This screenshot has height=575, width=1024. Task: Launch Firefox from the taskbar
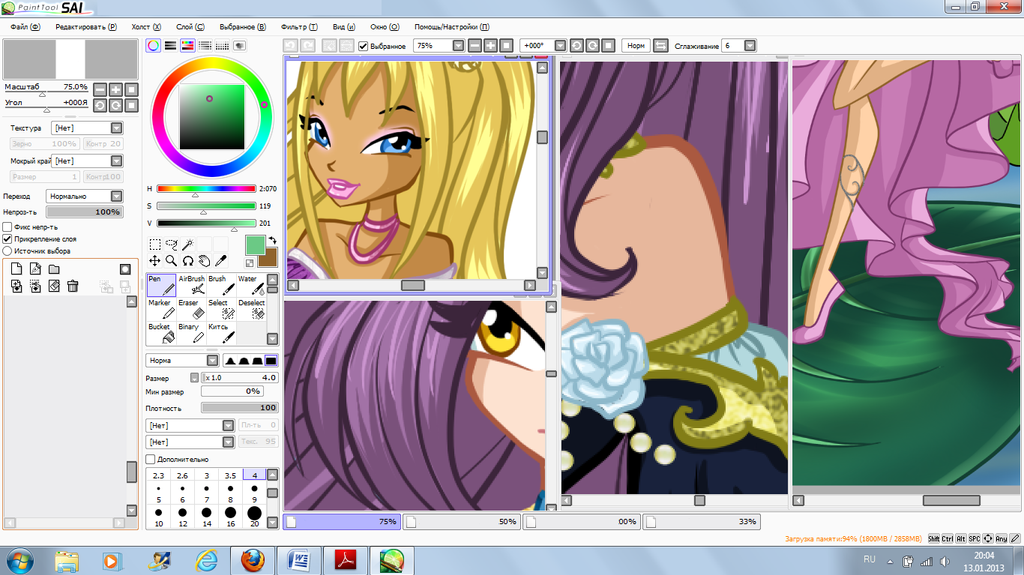[252, 561]
